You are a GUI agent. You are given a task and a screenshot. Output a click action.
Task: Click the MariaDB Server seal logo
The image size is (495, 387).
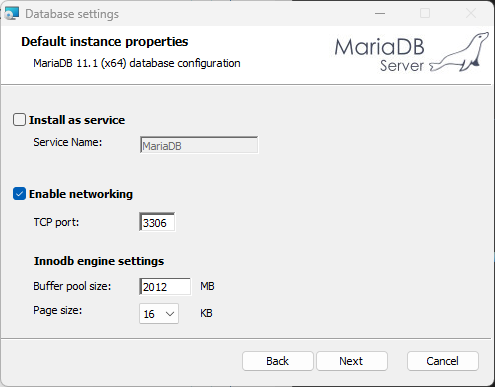(x=412, y=52)
